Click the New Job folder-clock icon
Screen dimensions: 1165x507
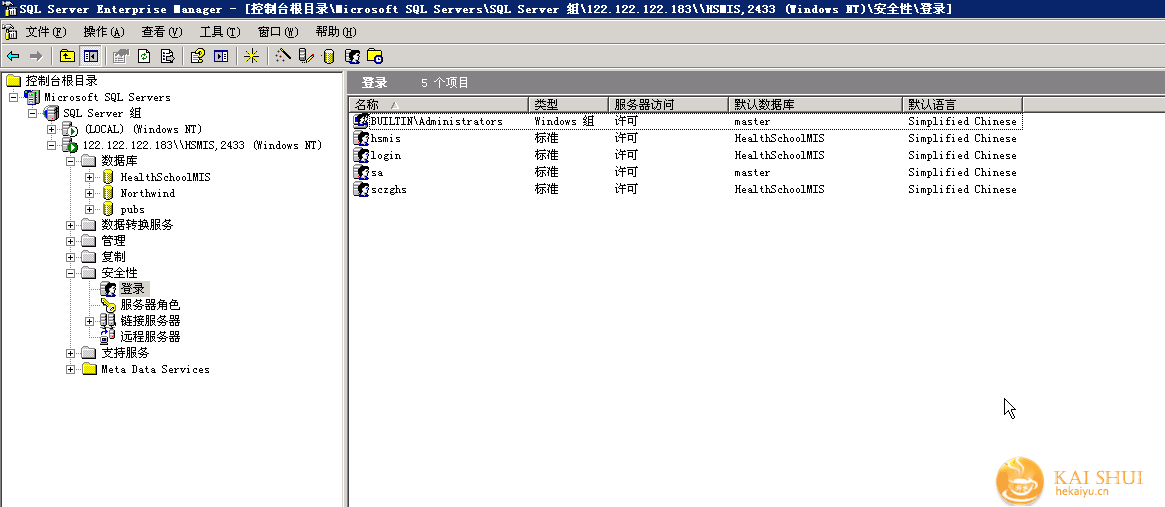[375, 56]
